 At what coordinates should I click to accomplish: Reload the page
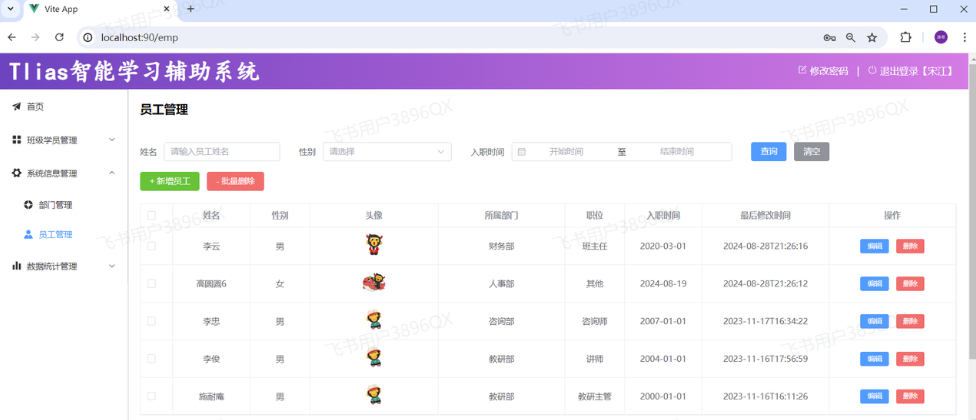(59, 37)
